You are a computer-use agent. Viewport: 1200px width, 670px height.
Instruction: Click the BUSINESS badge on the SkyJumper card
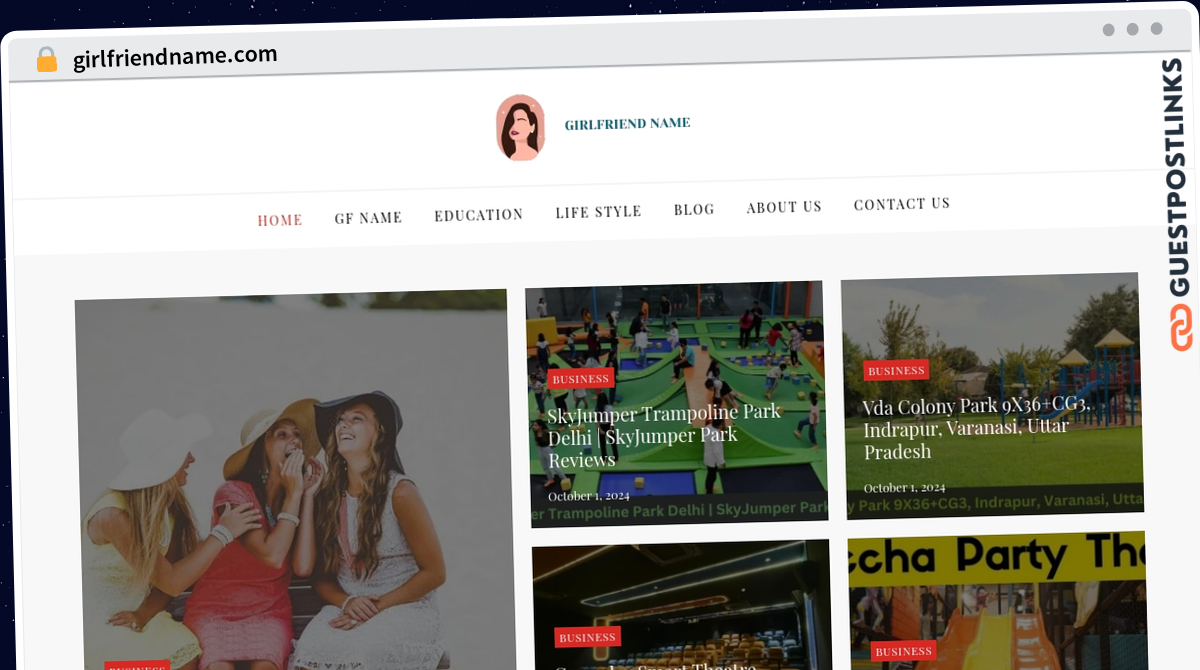pyautogui.click(x=581, y=379)
